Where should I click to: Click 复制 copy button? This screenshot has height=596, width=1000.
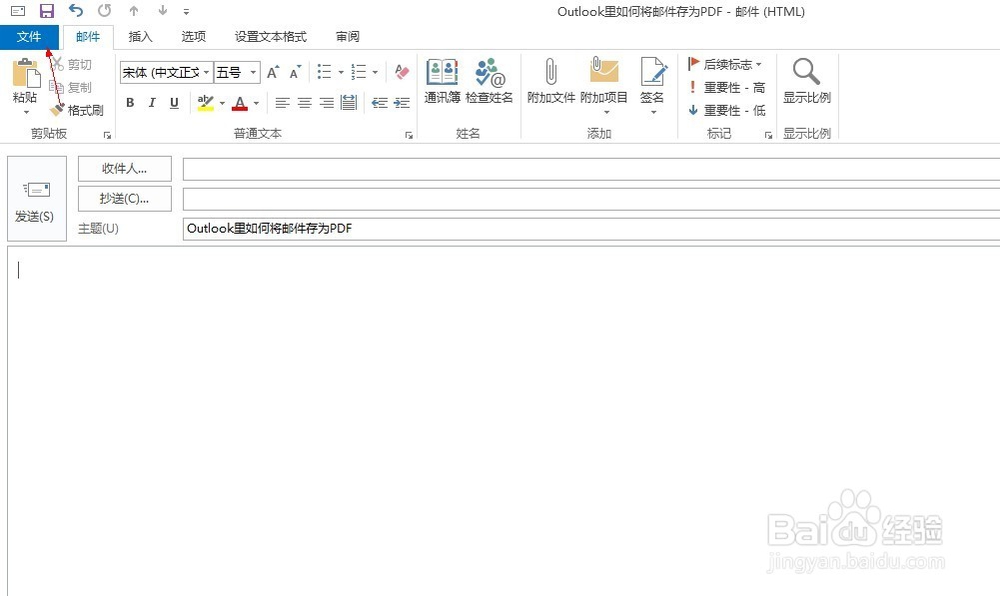pos(71,87)
